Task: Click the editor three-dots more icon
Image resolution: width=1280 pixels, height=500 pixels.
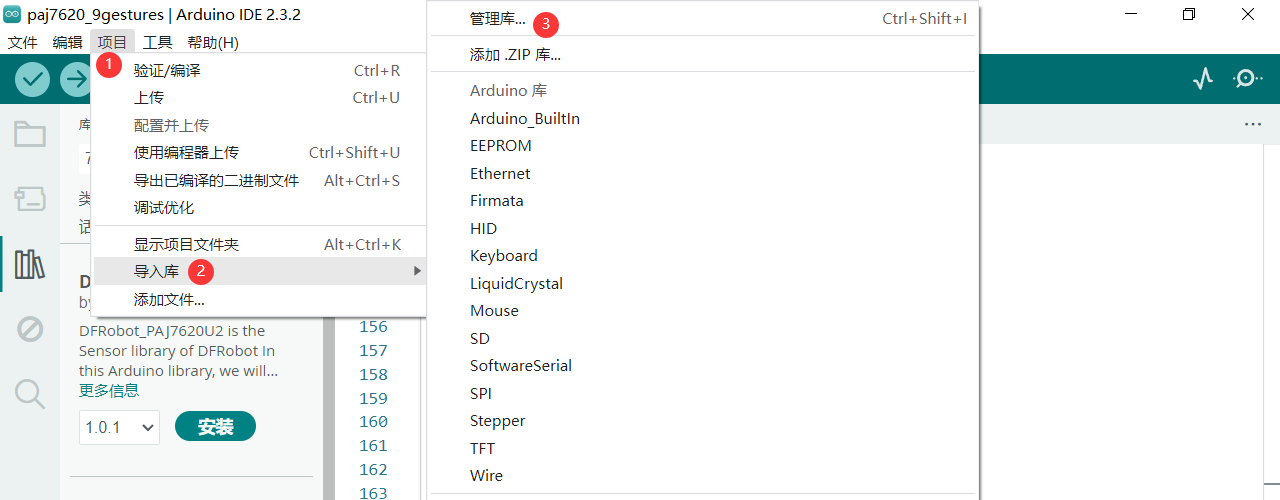Action: coord(1253,124)
